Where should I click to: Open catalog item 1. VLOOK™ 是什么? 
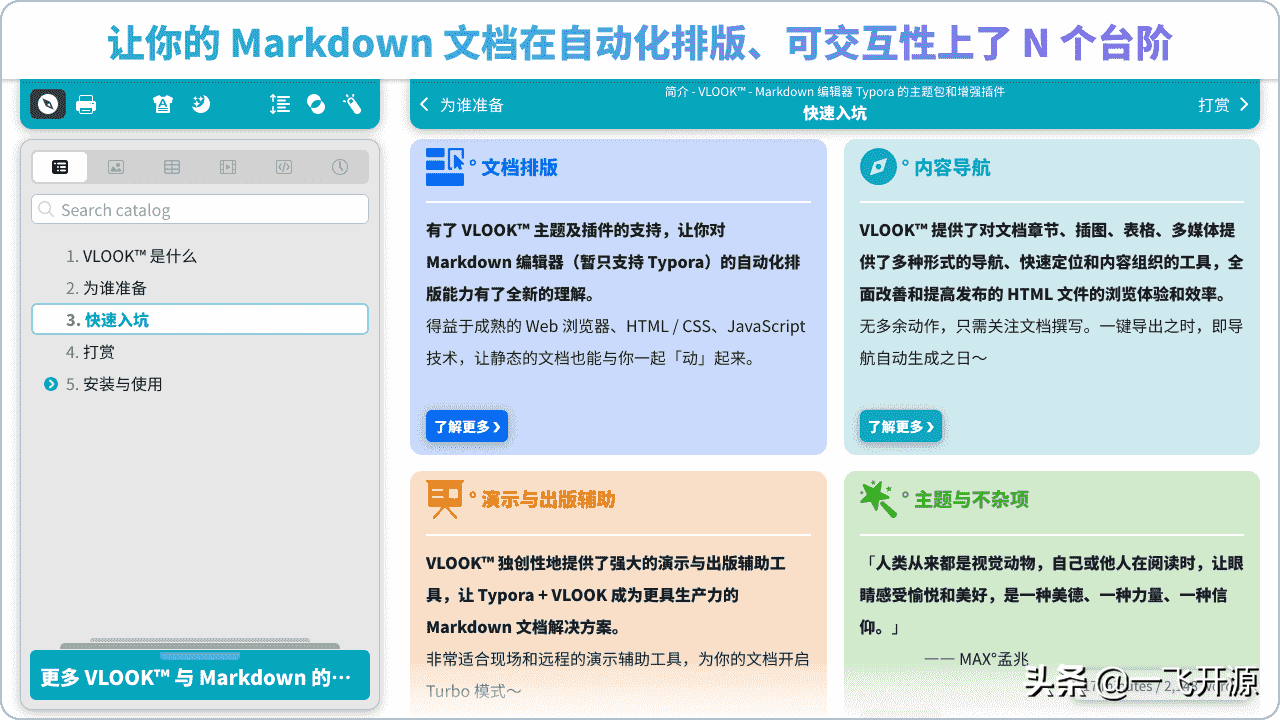[131, 256]
